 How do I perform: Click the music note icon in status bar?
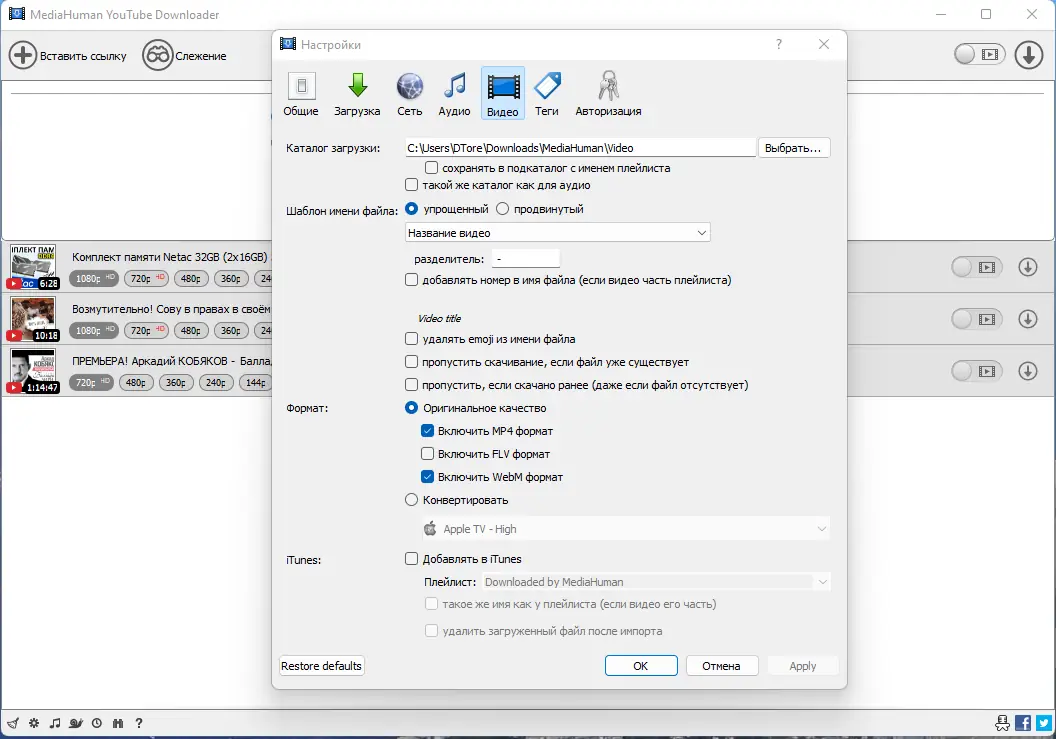tap(55, 724)
